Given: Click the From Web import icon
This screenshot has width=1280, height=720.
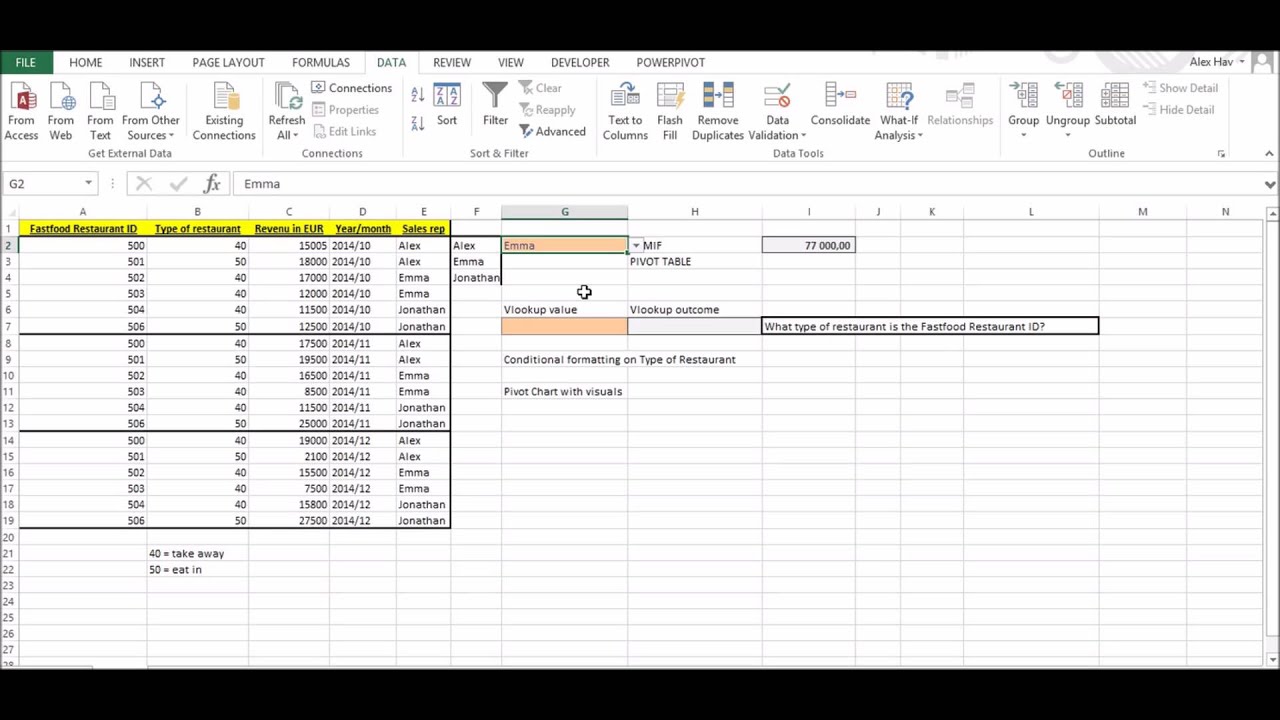Looking at the screenshot, I should [x=61, y=112].
